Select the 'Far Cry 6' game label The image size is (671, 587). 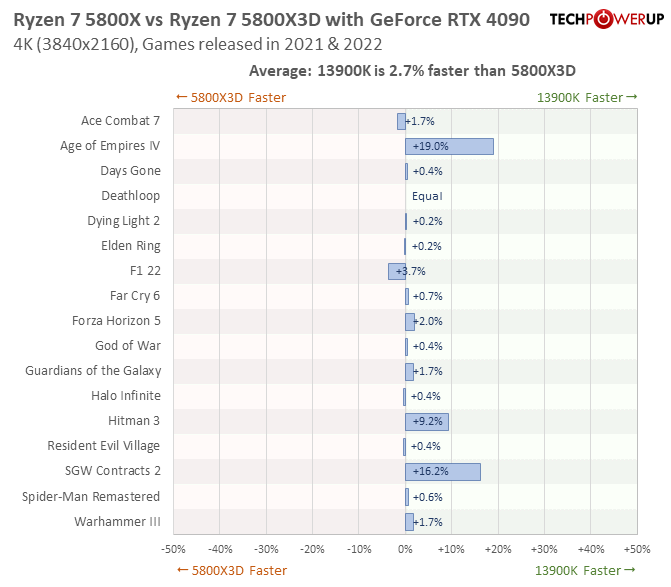point(135,296)
